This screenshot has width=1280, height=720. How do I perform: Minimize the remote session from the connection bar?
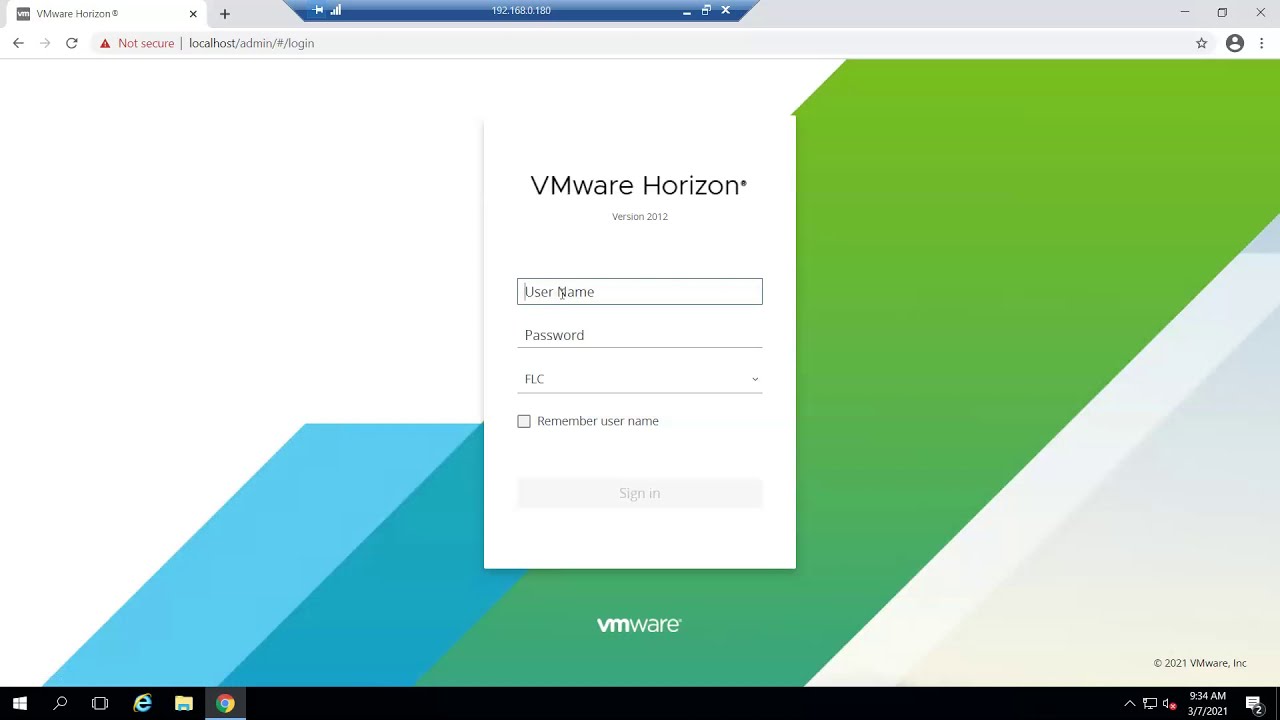[687, 11]
